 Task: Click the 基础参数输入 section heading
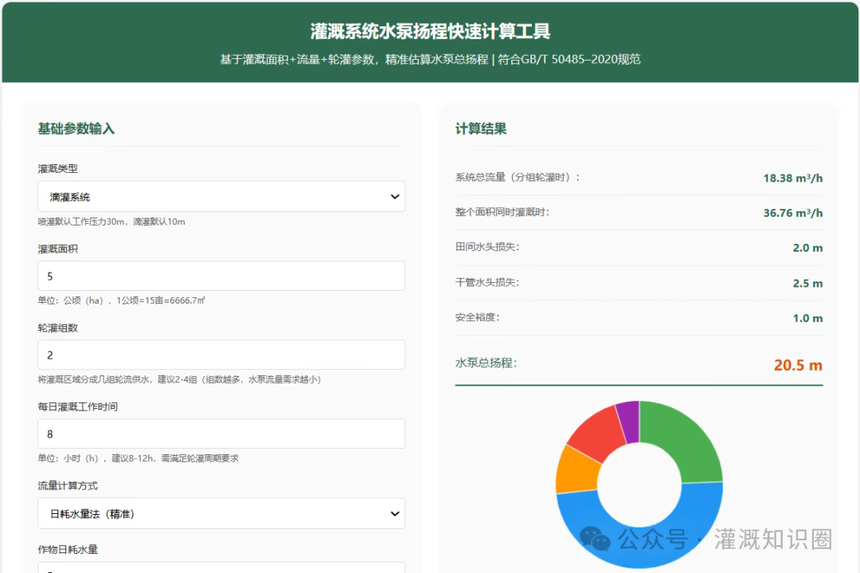tap(76, 129)
